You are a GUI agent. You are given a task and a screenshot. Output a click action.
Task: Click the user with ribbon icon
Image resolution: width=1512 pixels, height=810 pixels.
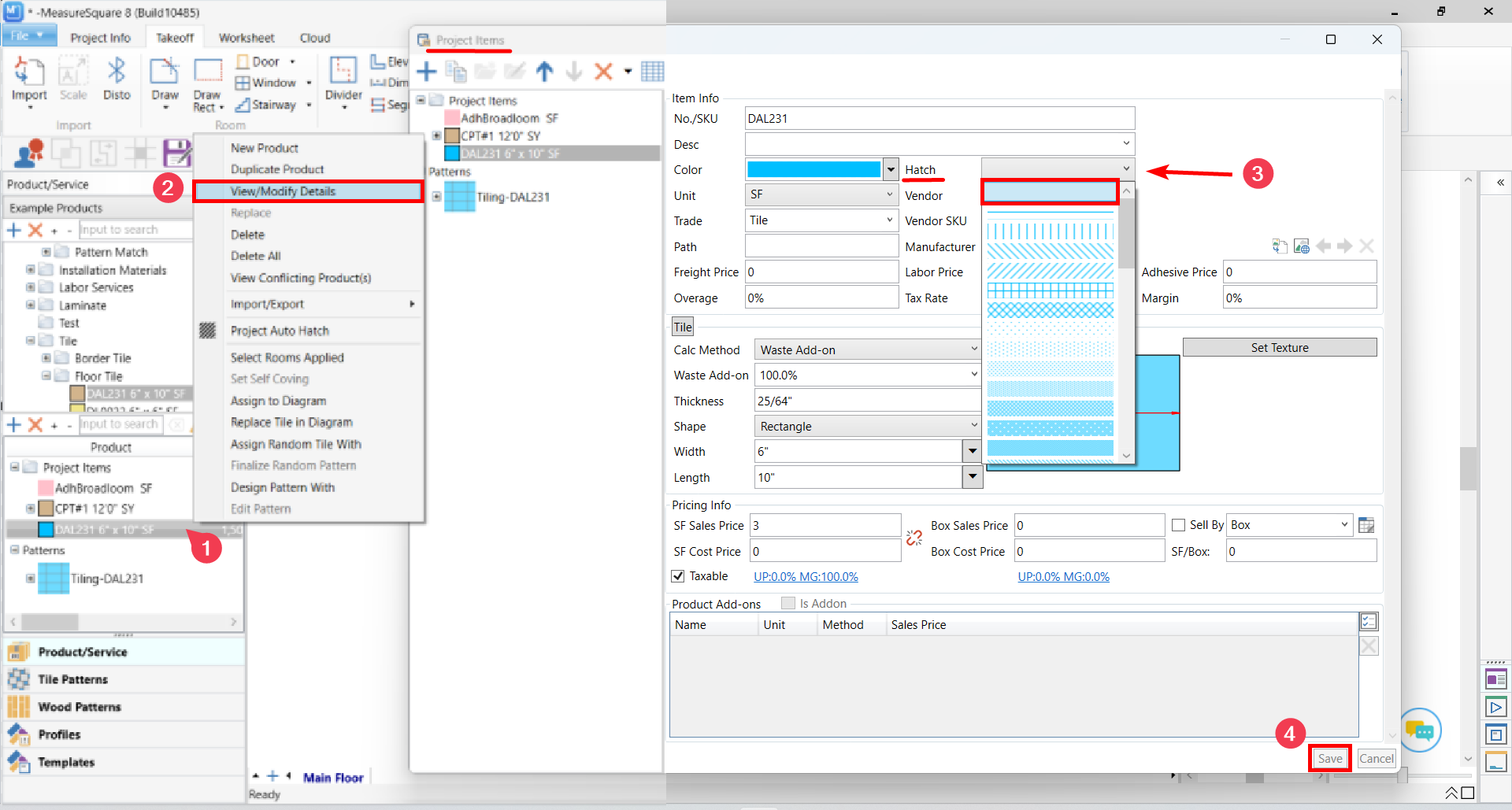coord(29,153)
